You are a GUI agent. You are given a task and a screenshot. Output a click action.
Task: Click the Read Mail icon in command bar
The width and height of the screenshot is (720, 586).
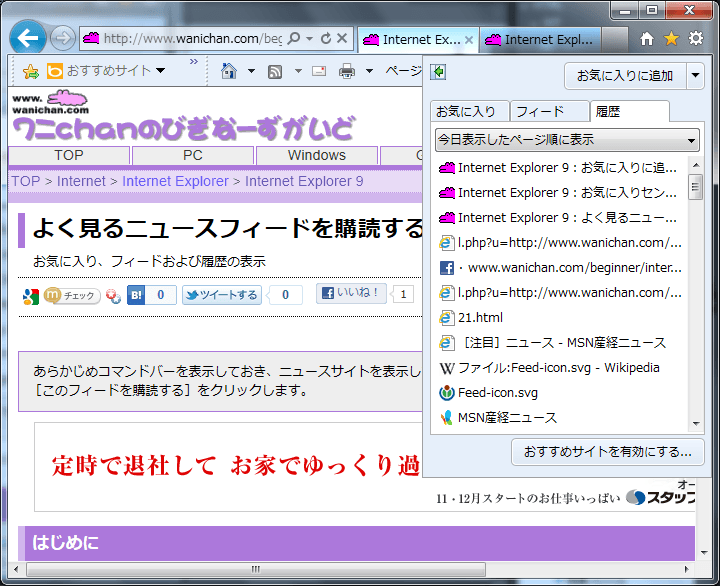(319, 71)
